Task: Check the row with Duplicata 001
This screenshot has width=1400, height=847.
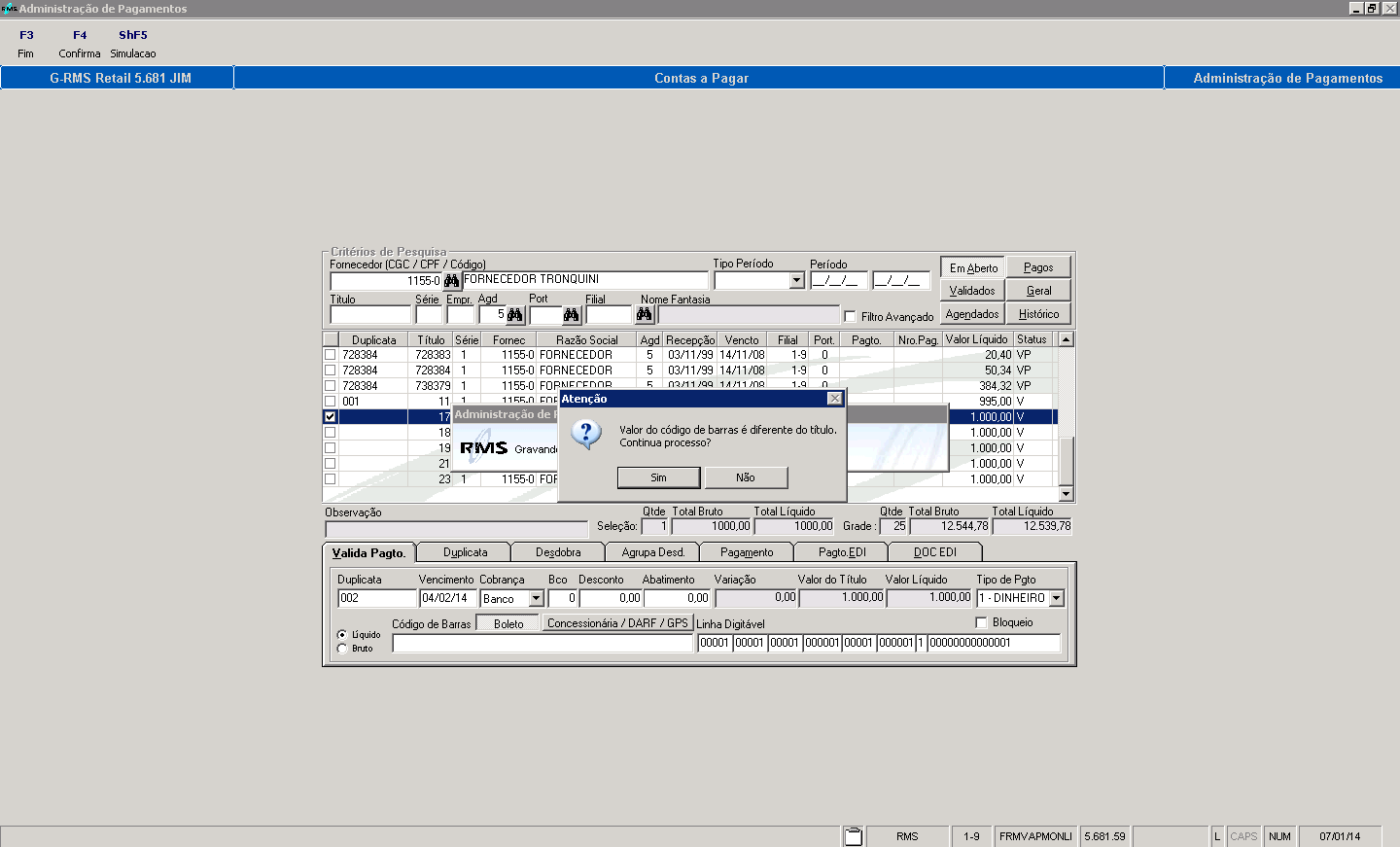Action: click(x=330, y=402)
